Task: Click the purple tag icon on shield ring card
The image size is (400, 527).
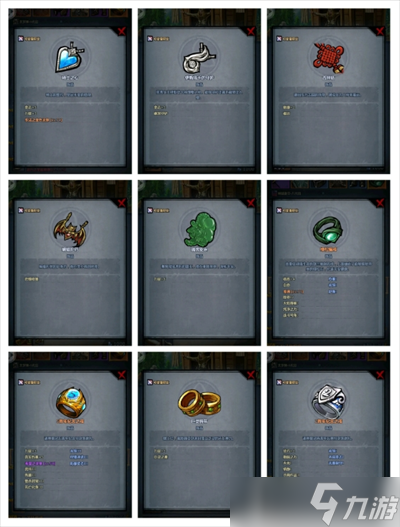Action: (279, 382)
